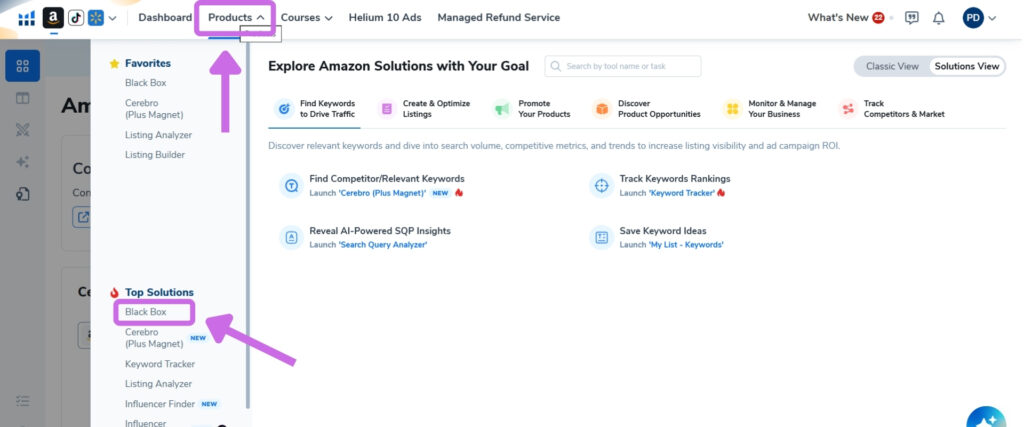The height and width of the screenshot is (427, 1024).
Task: Expand the Courses dropdown
Action: [306, 18]
